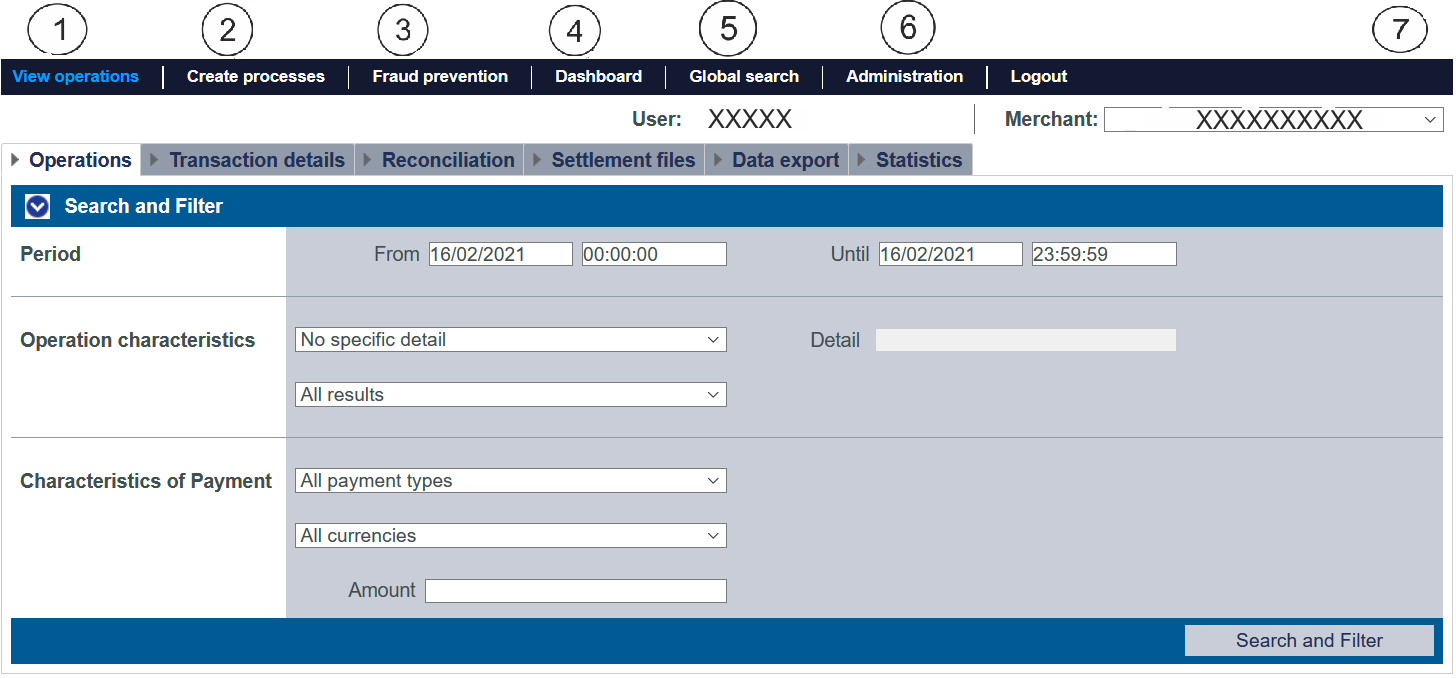Click the Logout link
The height and width of the screenshot is (678, 1456).
[x=1039, y=77]
